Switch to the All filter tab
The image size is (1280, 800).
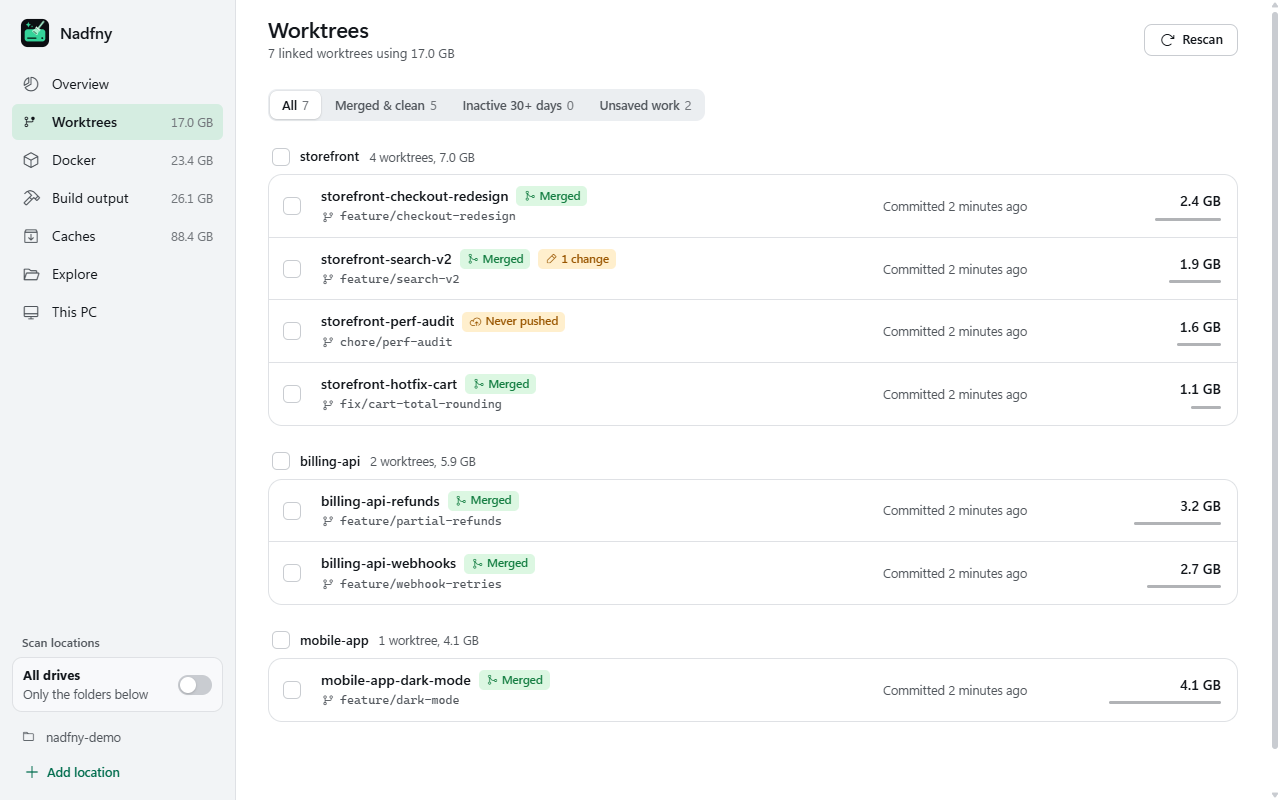coord(295,105)
